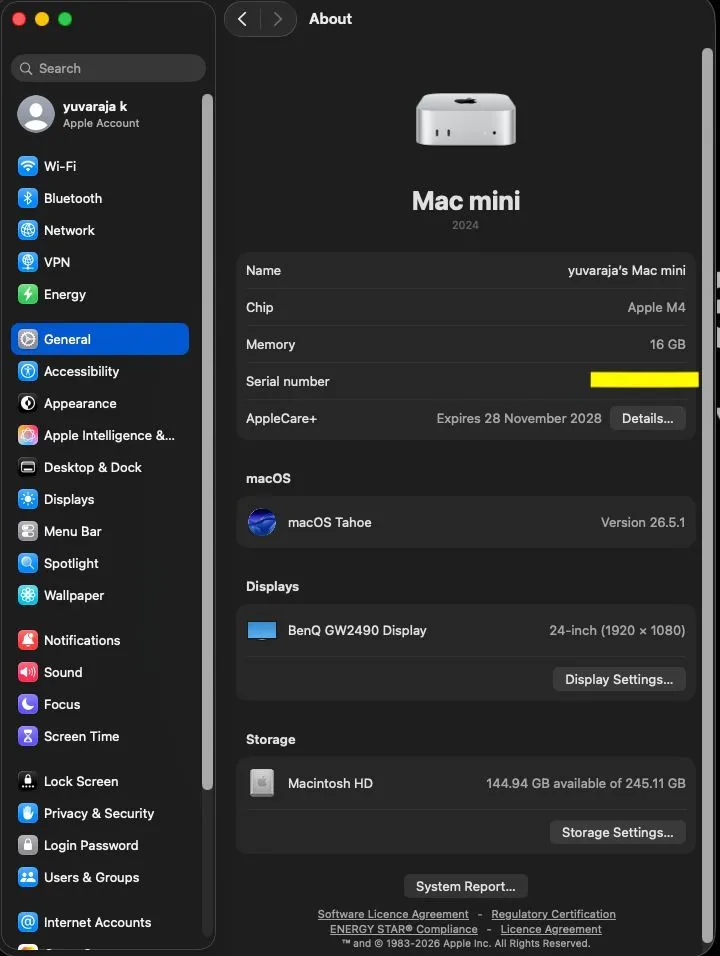This screenshot has height=956, width=720.
Task: Open Desktop & Dock icon
Action: point(27,467)
